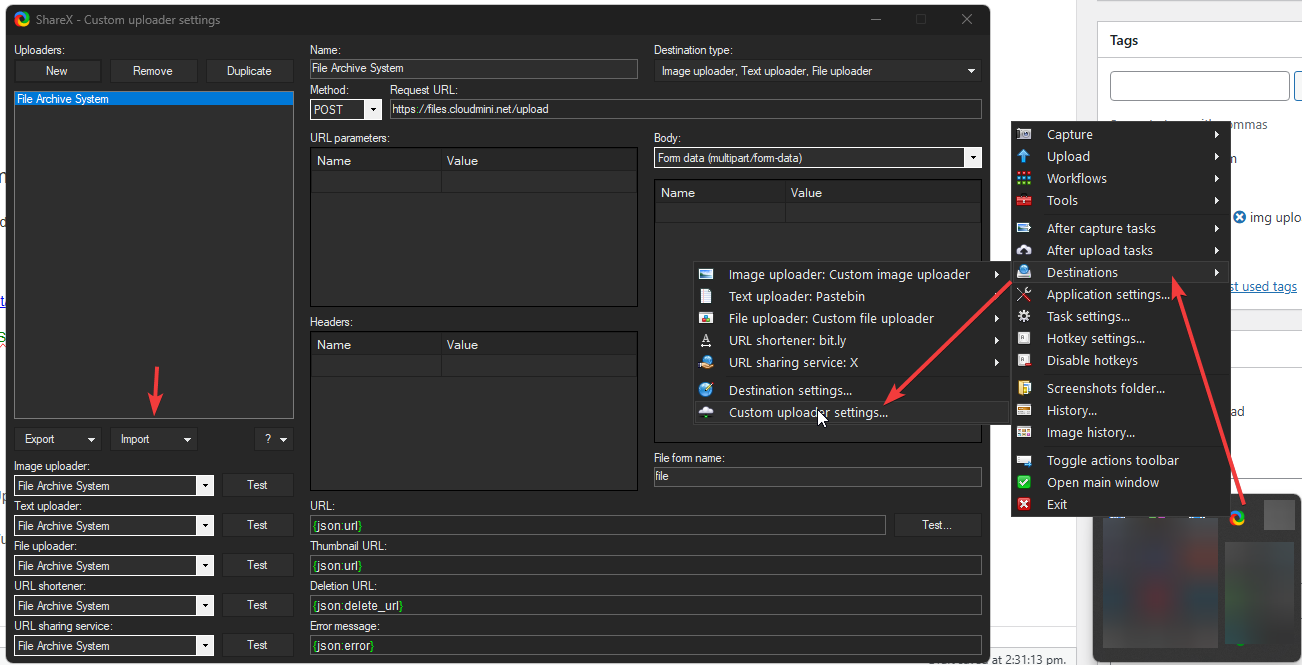The height and width of the screenshot is (665, 1302).
Task: Click the Upload arrow icon in the tray menu
Action: [1024, 156]
